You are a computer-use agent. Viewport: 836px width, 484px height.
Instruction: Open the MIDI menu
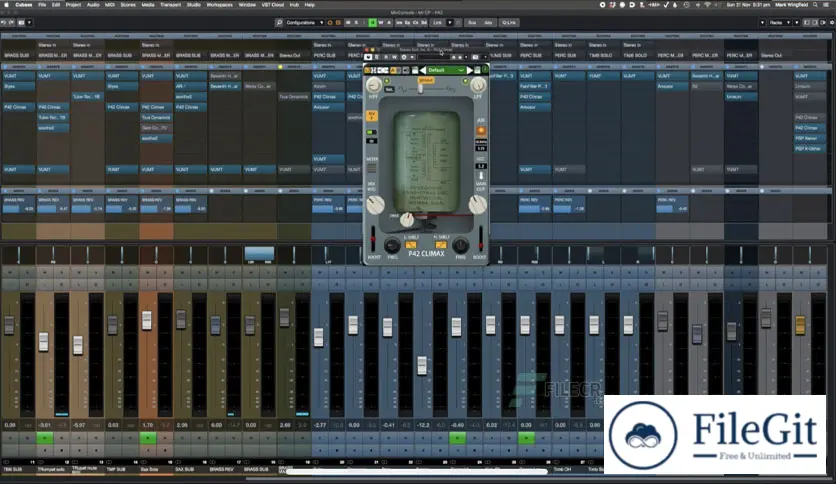(109, 5)
